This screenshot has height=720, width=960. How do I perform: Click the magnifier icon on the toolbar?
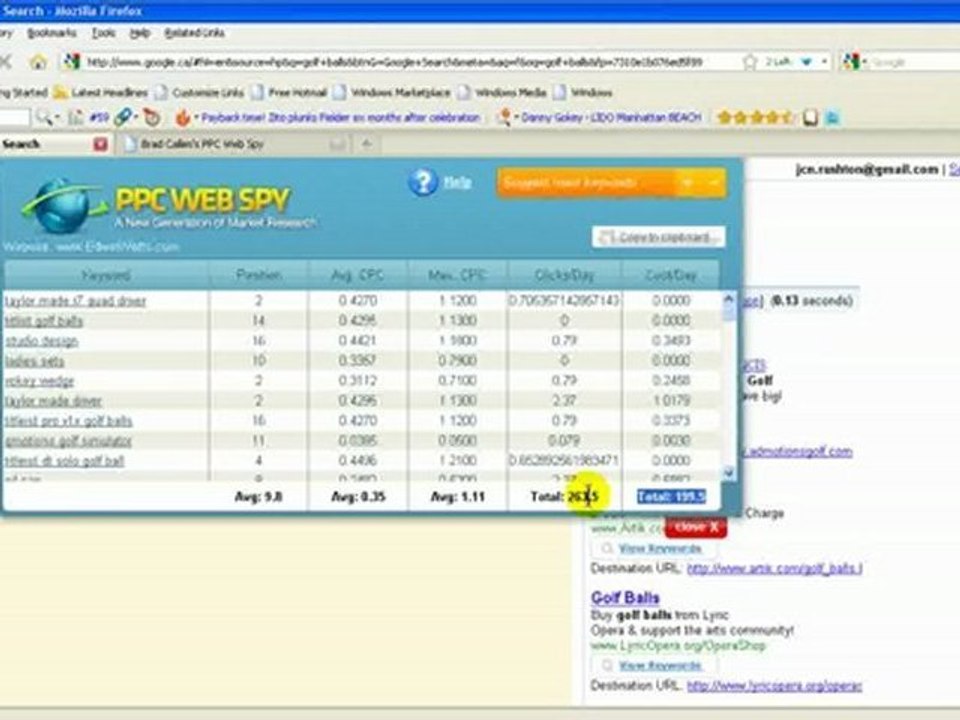(x=44, y=116)
